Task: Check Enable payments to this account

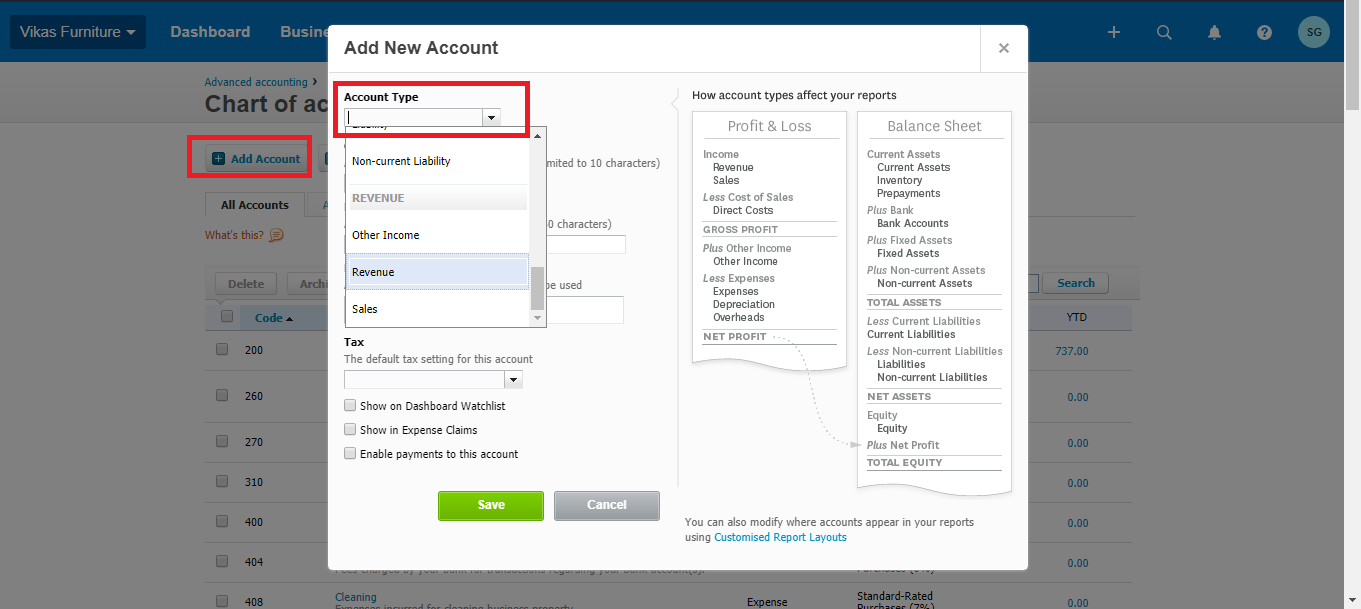Action: coord(350,454)
